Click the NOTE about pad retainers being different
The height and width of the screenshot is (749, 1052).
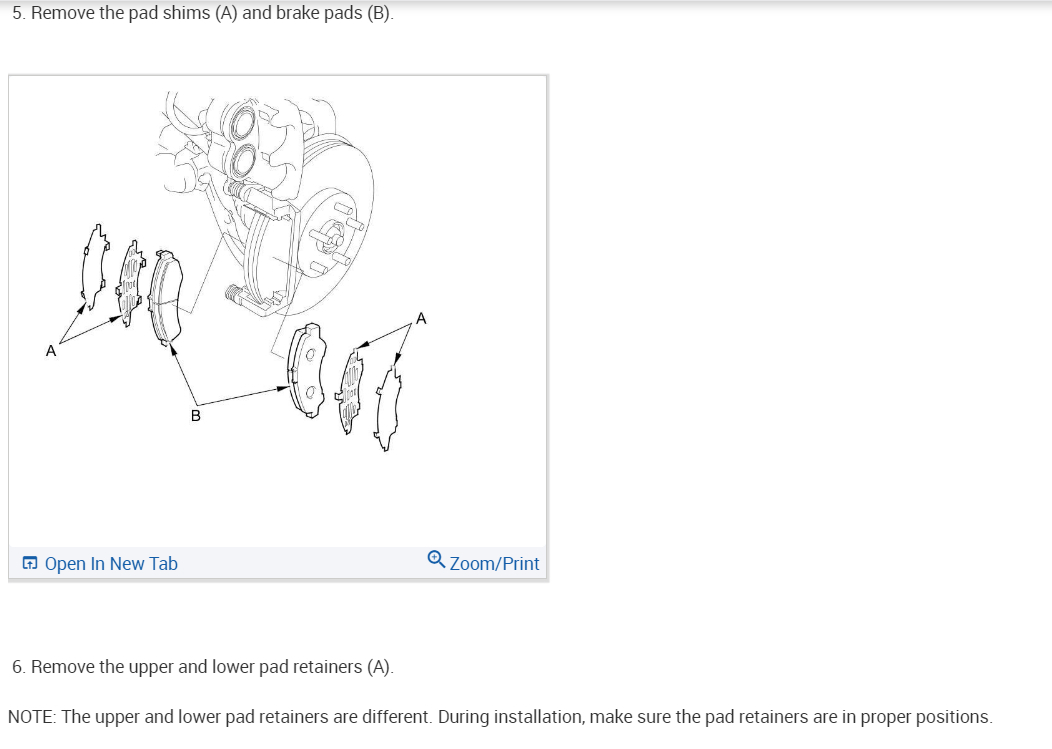[500, 716]
